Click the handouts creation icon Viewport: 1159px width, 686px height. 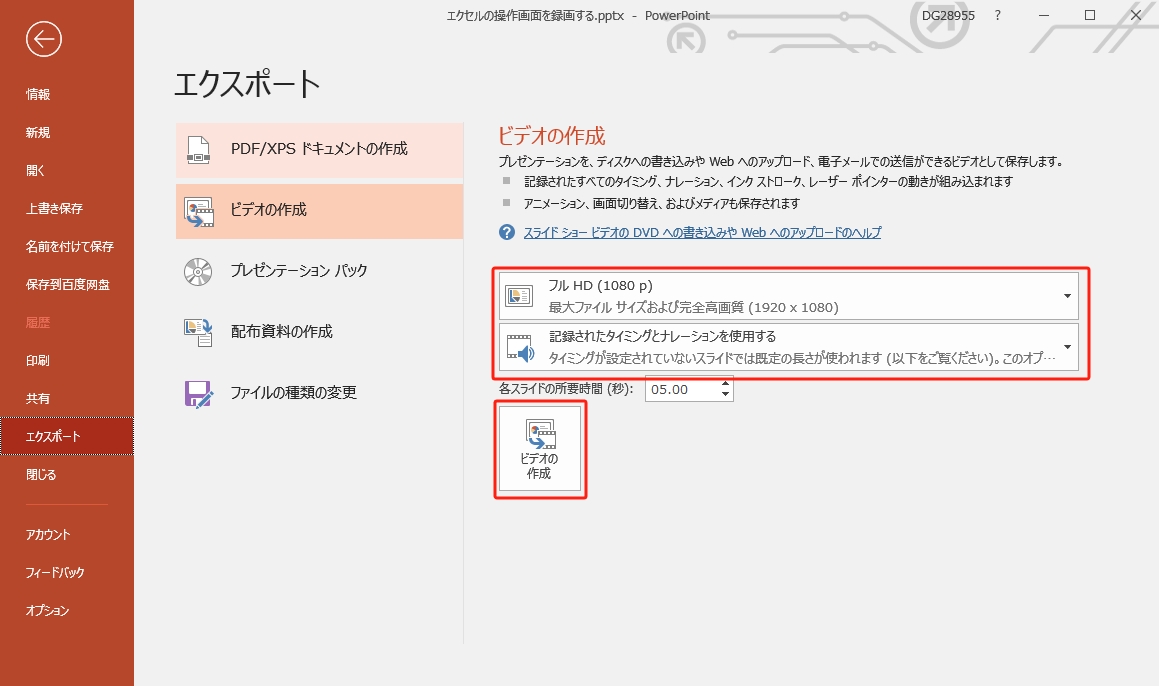(198, 332)
